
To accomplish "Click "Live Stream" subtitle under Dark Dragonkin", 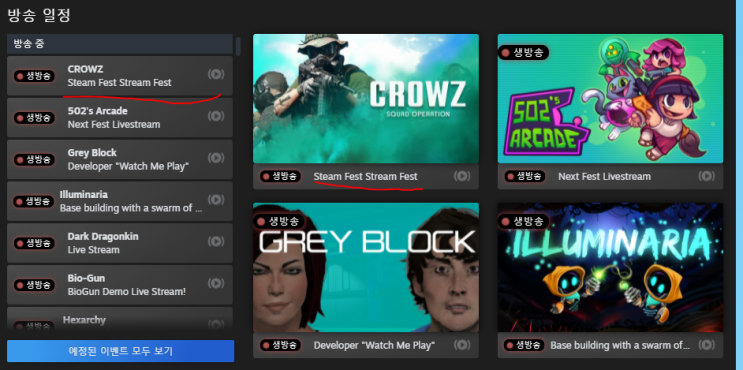I will [93, 250].
